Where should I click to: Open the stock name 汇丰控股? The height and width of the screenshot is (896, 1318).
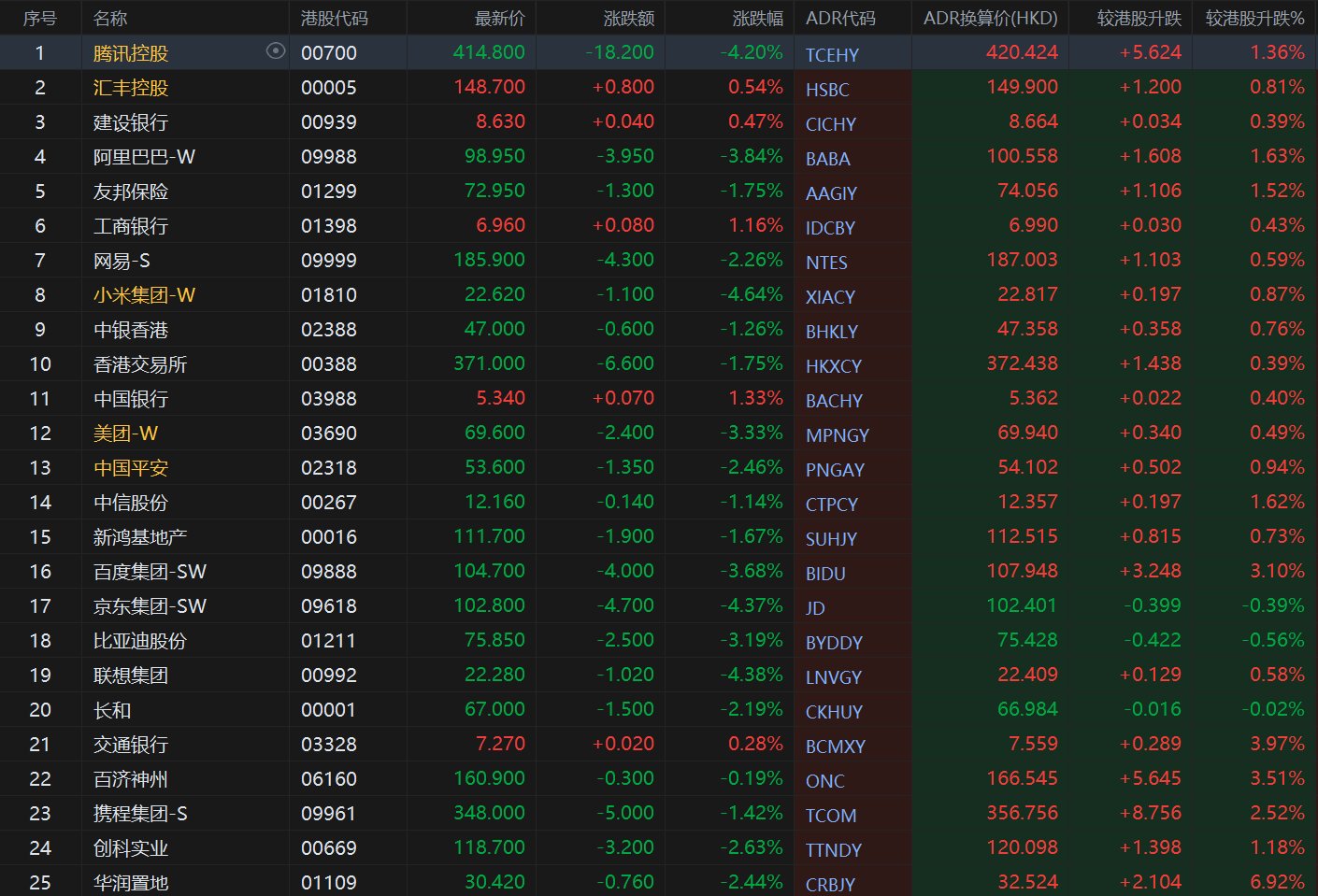tap(131, 88)
